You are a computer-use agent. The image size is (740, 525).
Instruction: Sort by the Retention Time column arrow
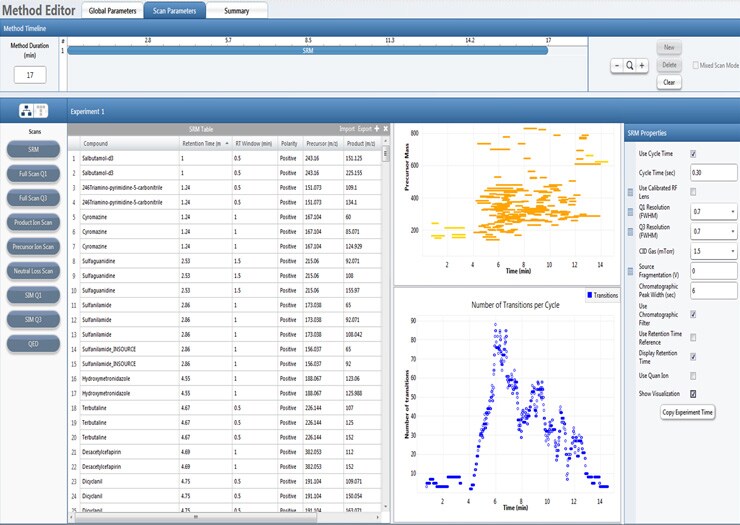227,144
